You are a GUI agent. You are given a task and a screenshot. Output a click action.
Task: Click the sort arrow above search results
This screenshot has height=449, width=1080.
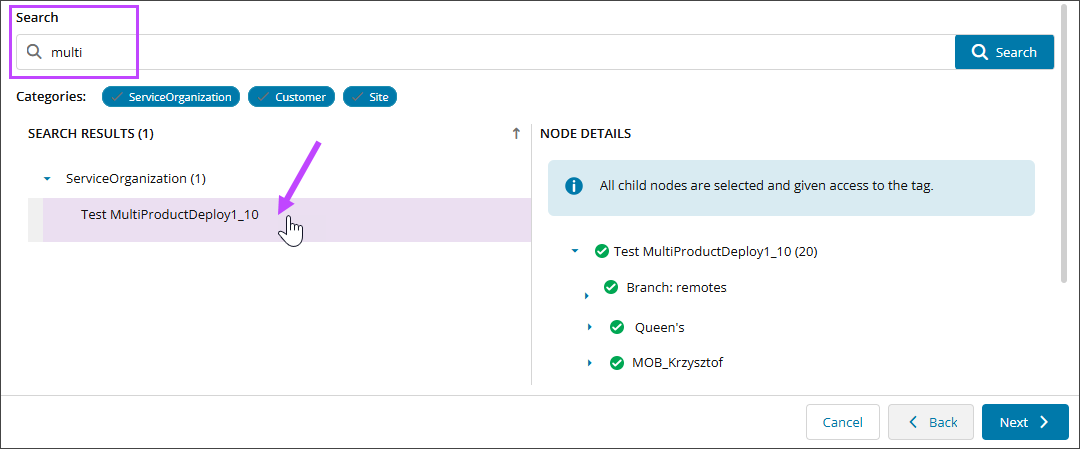coord(516,133)
